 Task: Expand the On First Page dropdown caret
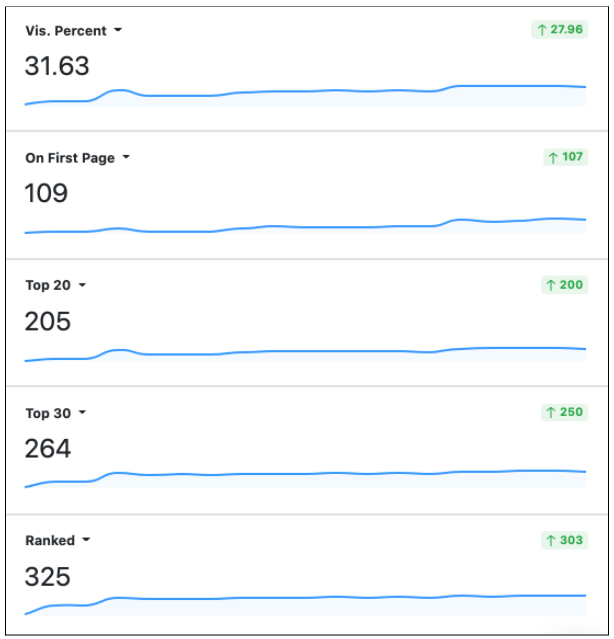click(x=126, y=157)
